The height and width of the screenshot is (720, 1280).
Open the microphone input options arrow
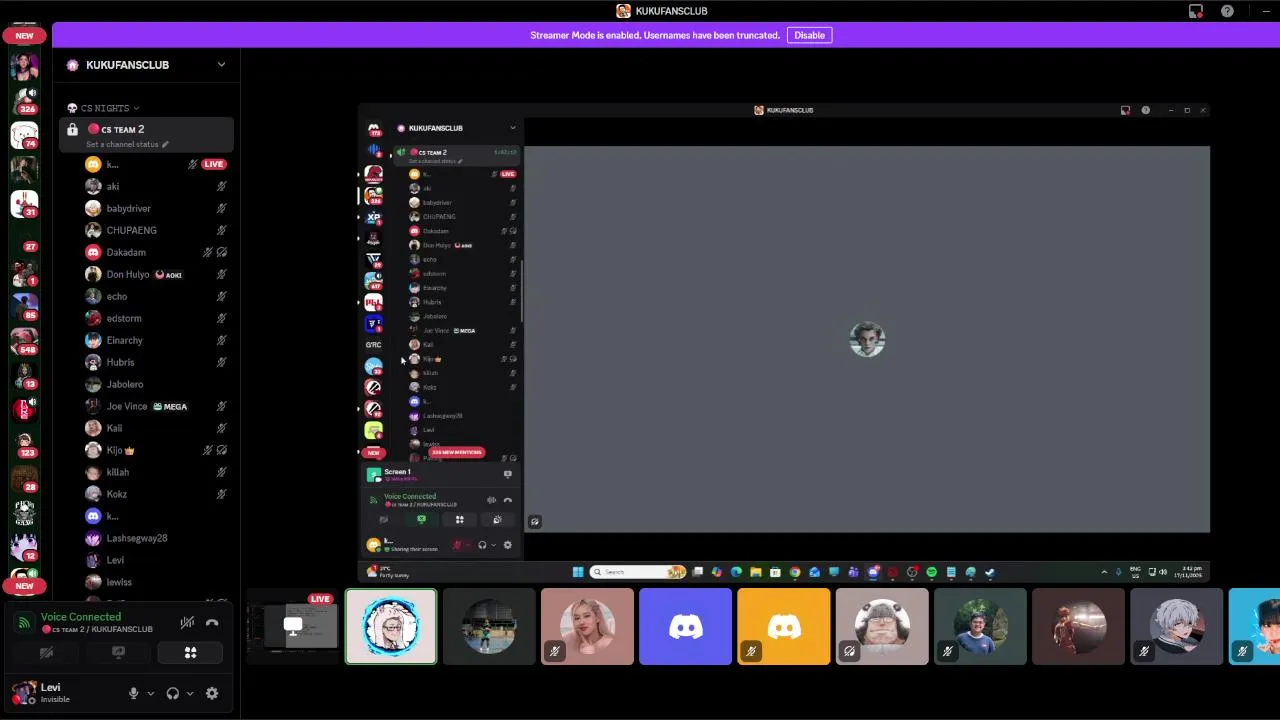coord(151,693)
